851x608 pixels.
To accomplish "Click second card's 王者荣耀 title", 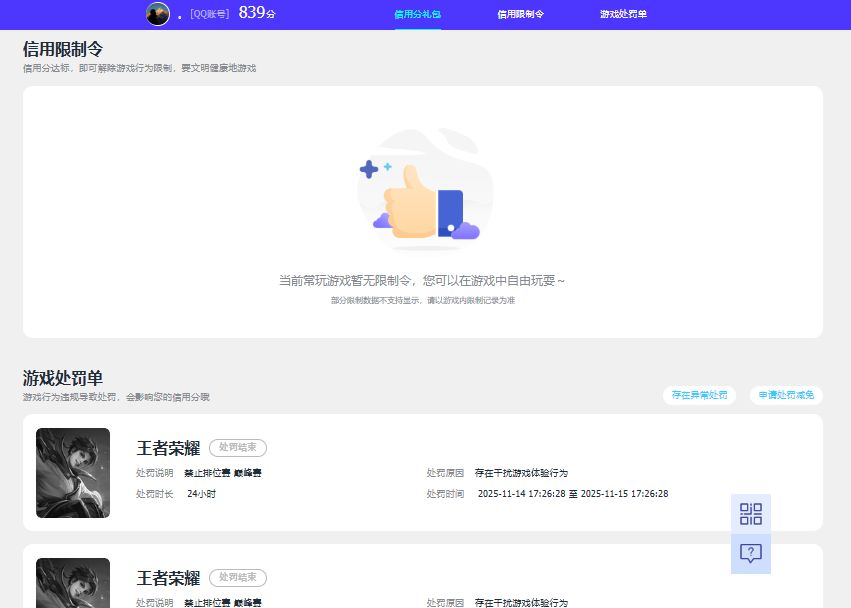I will [x=168, y=578].
